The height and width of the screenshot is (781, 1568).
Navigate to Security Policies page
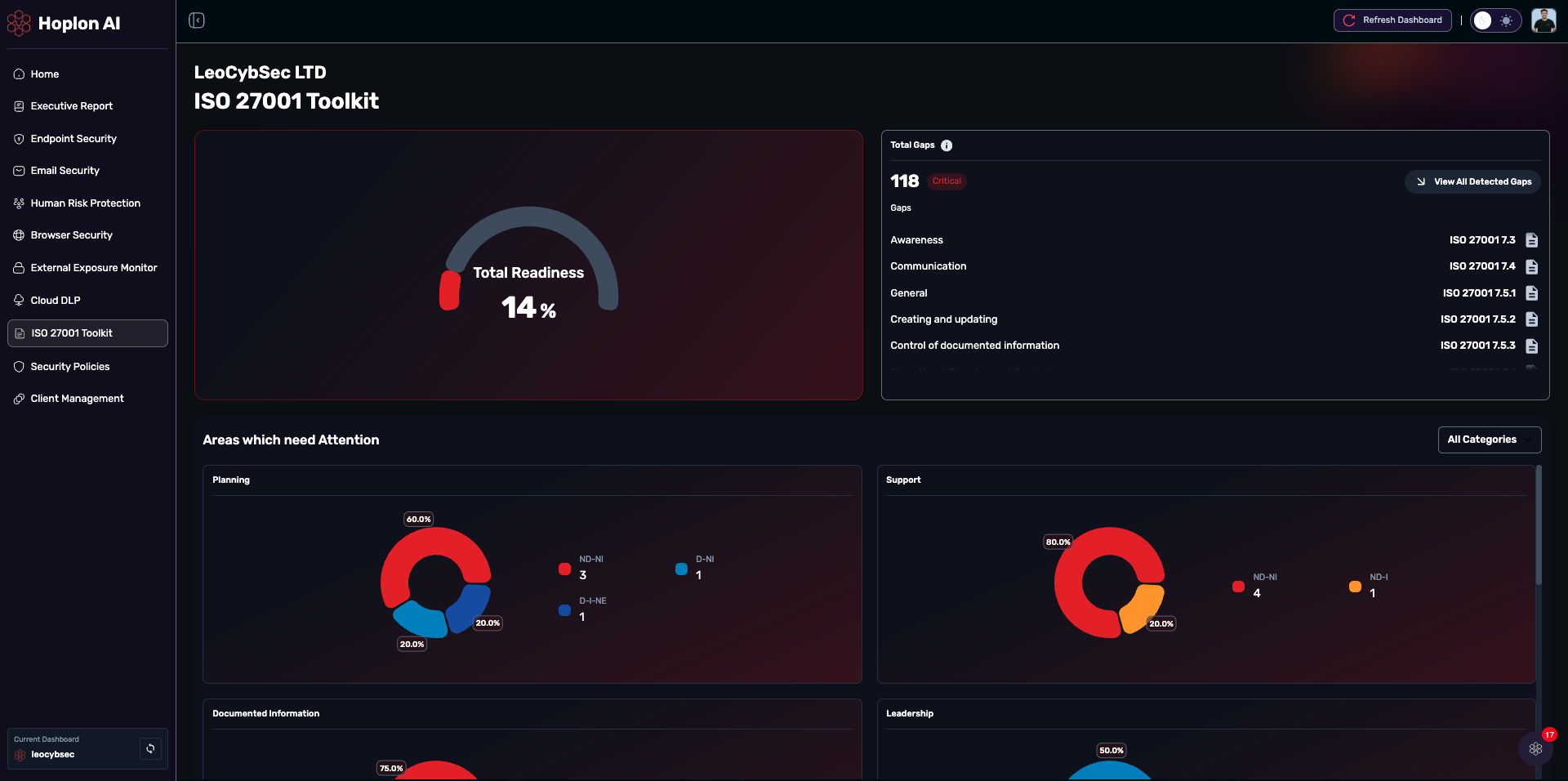(x=70, y=367)
